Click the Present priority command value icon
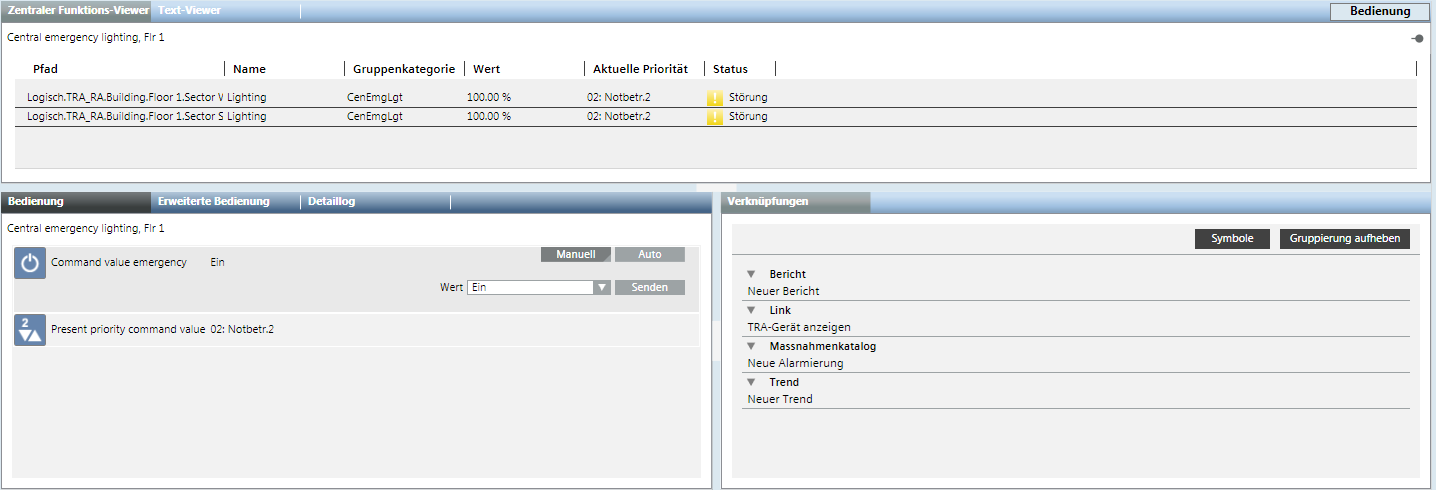 point(30,330)
